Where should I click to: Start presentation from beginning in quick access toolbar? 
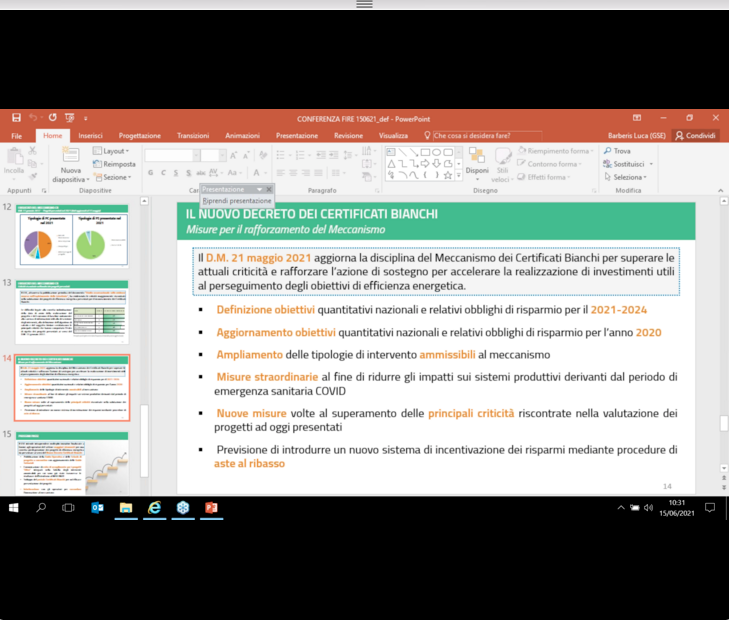coord(71,118)
